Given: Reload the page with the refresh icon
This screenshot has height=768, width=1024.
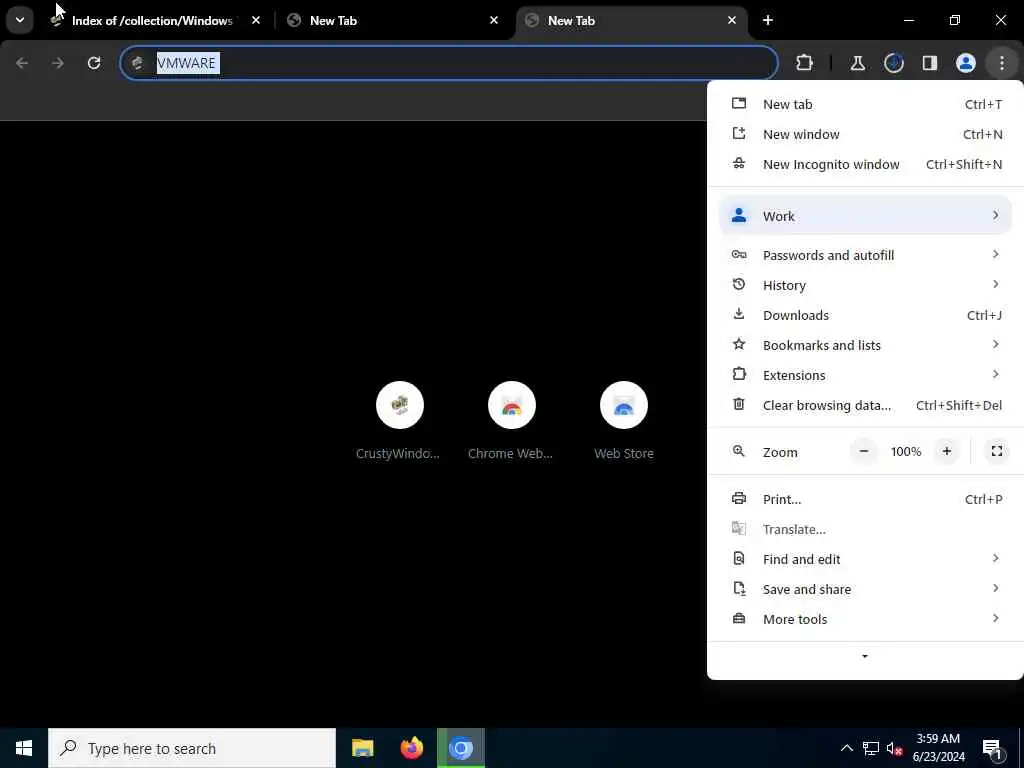Looking at the screenshot, I should 94,63.
